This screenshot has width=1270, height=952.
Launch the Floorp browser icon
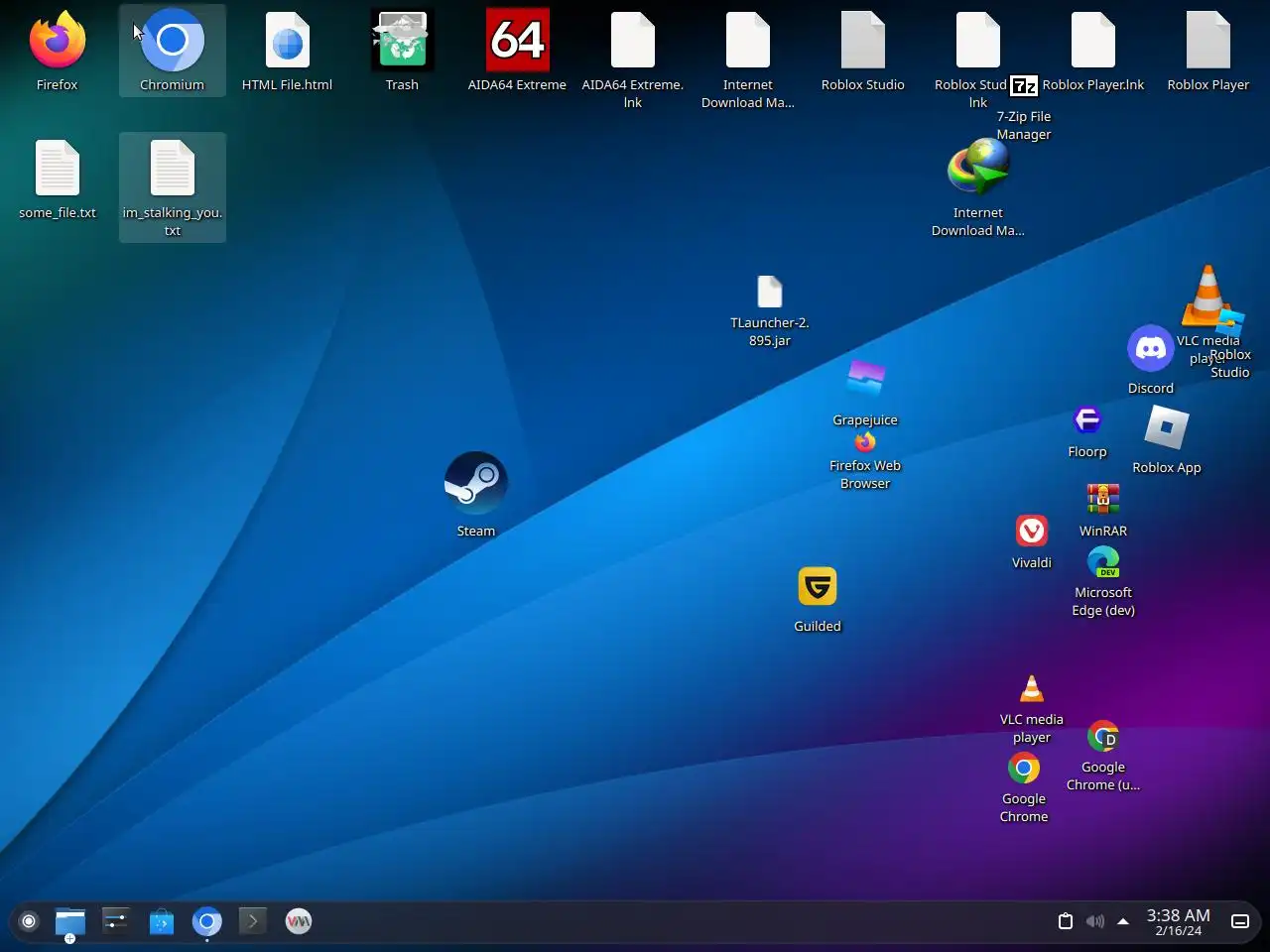pyautogui.click(x=1087, y=419)
